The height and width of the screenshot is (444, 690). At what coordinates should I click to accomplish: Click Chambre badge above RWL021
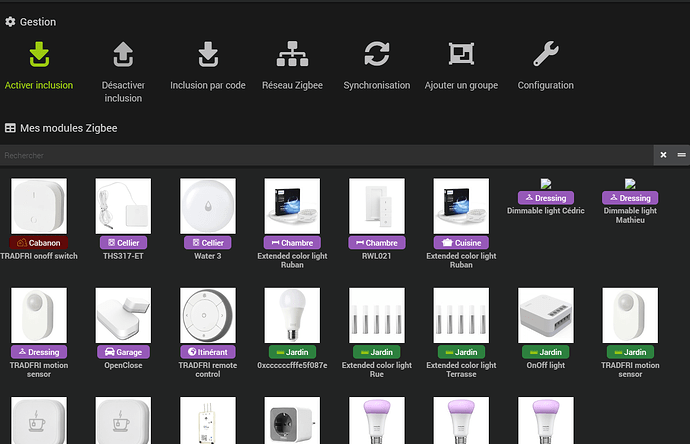(x=377, y=243)
